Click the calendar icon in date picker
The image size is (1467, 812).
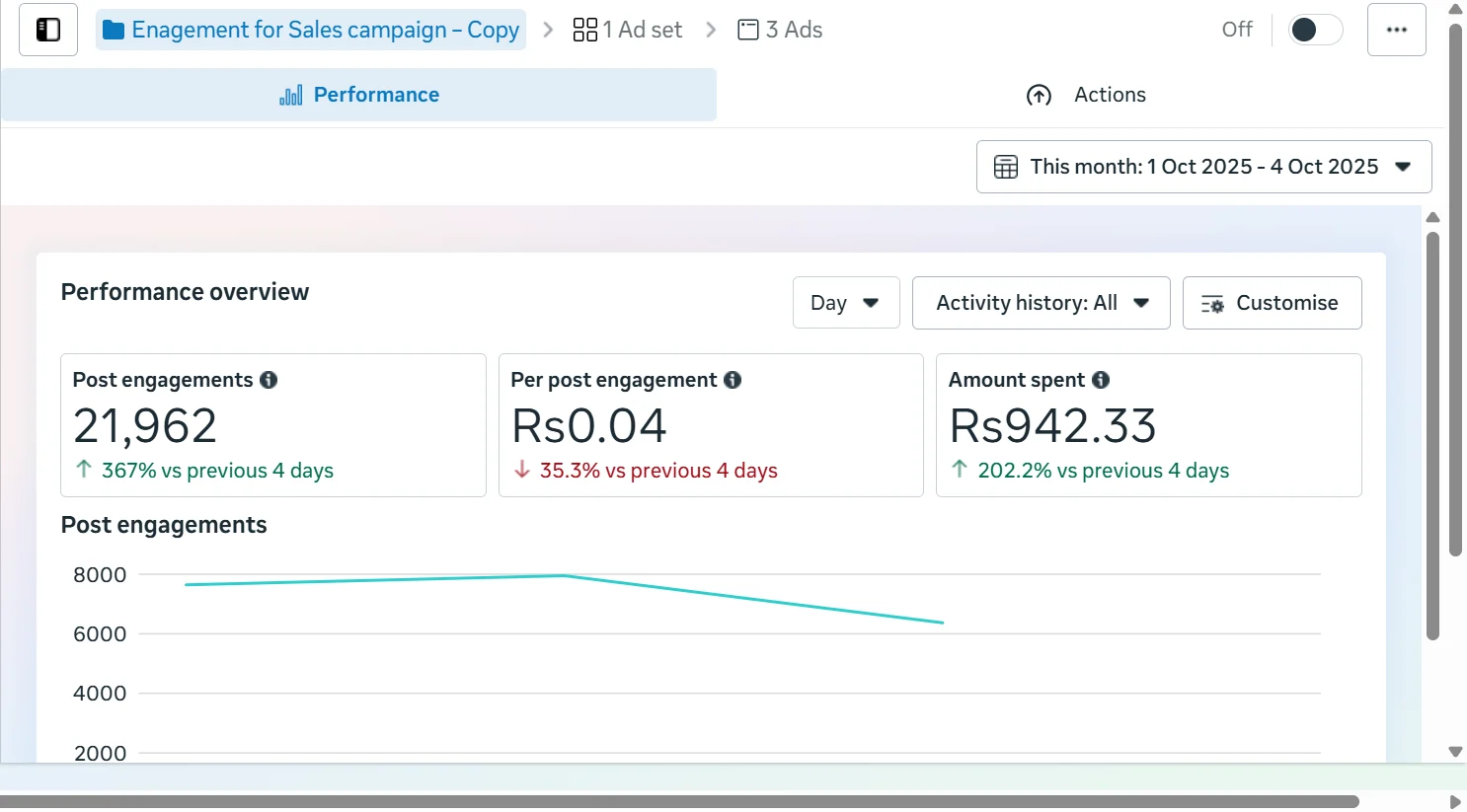pyautogui.click(x=1005, y=167)
